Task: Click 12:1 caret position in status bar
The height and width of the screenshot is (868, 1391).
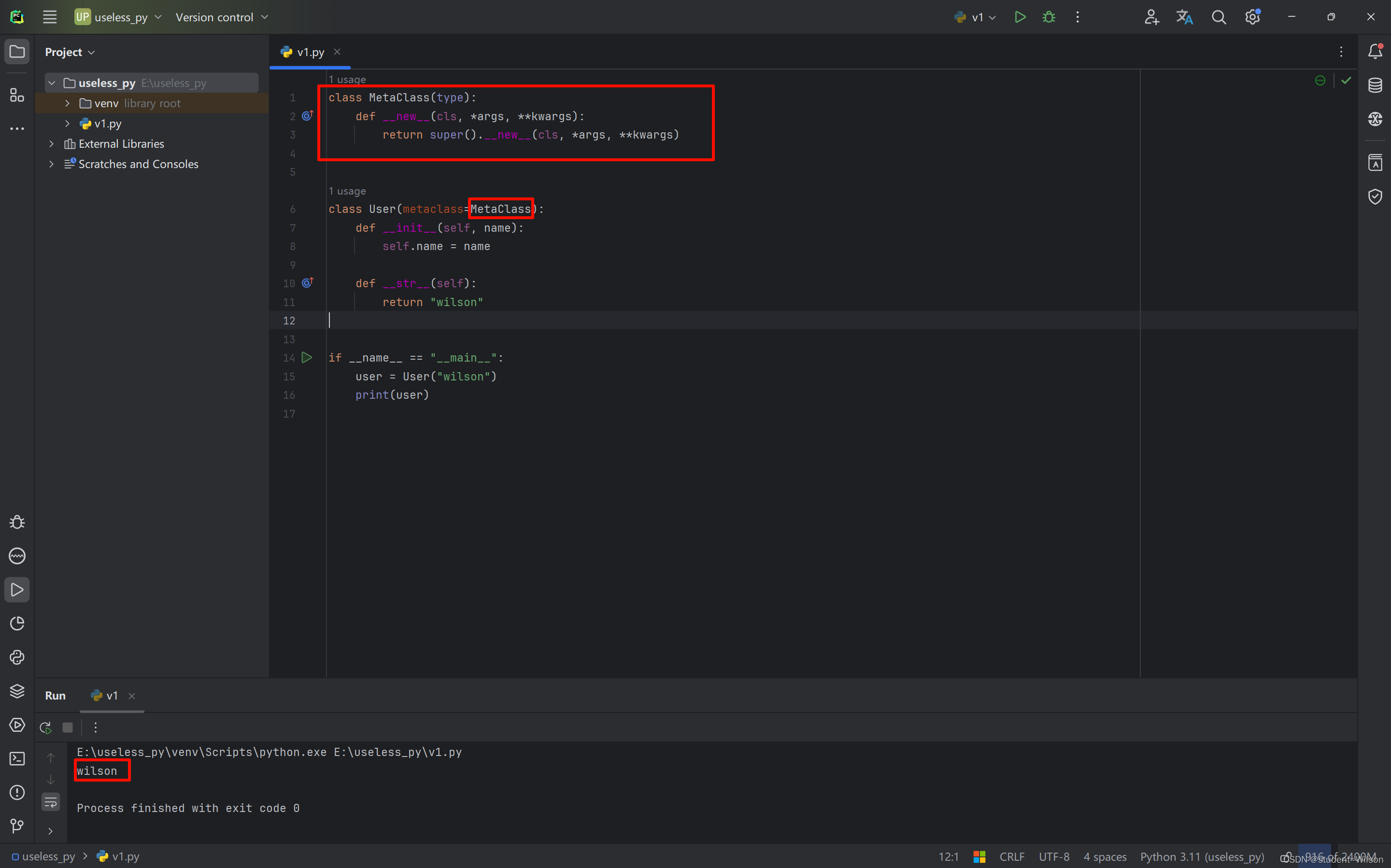Action: tap(948, 856)
